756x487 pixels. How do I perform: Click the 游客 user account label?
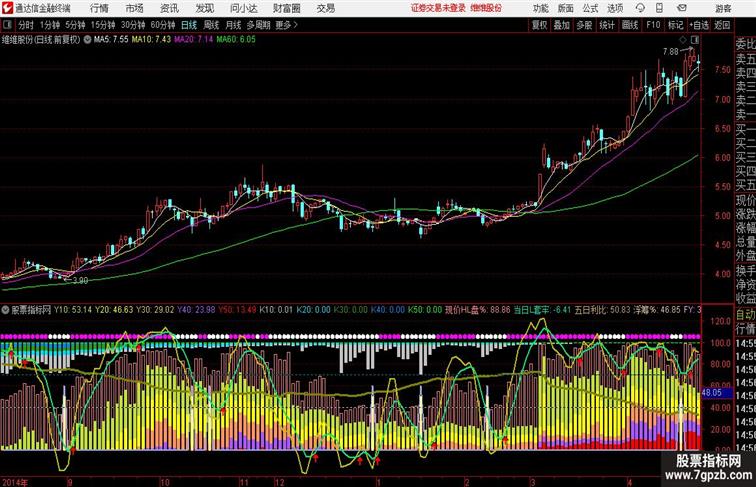click(723, 8)
